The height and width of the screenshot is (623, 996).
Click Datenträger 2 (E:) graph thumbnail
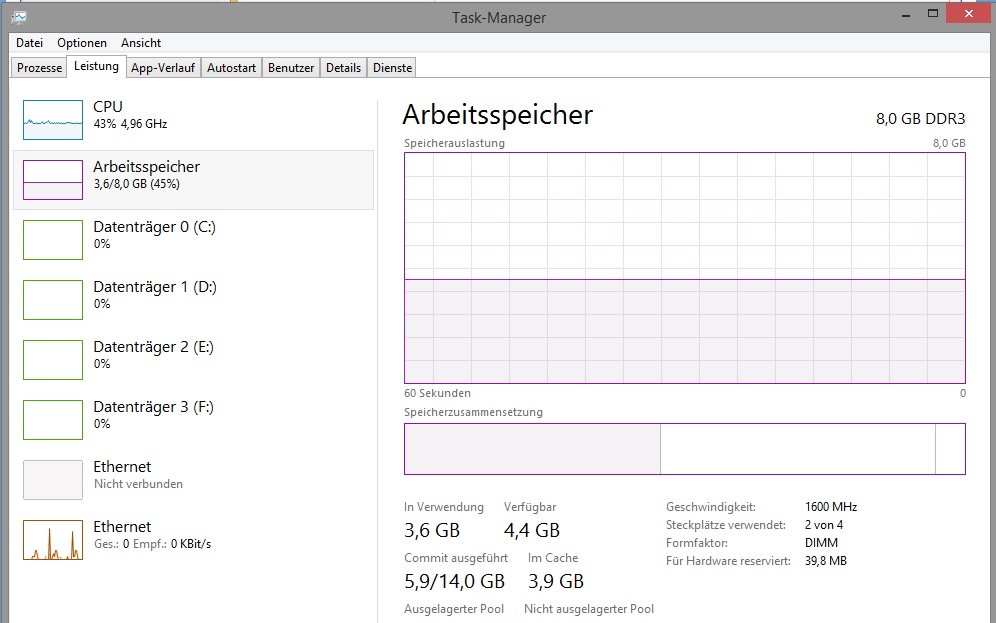coord(53,360)
